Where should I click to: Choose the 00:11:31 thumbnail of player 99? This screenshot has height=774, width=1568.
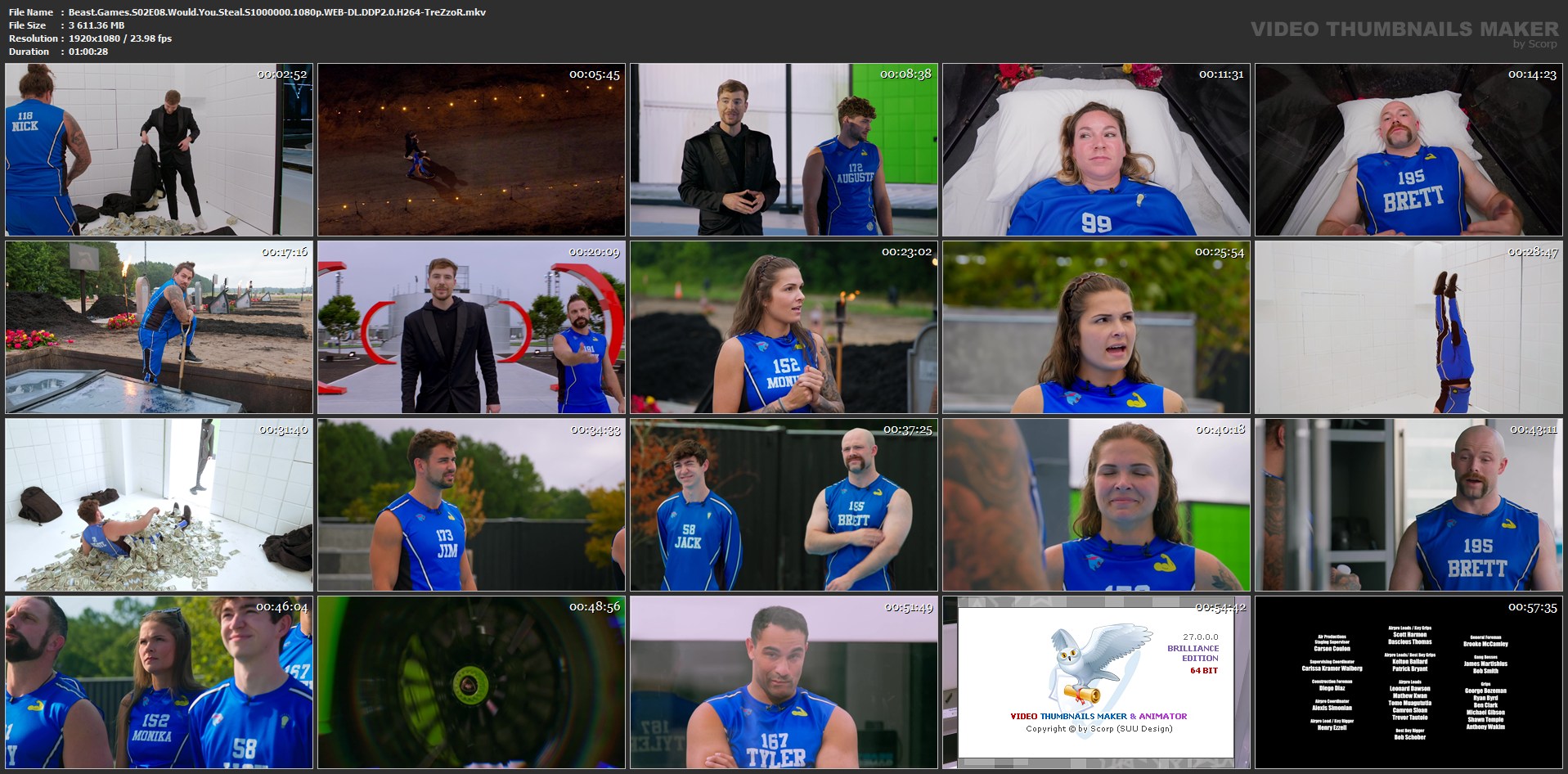[x=1096, y=150]
